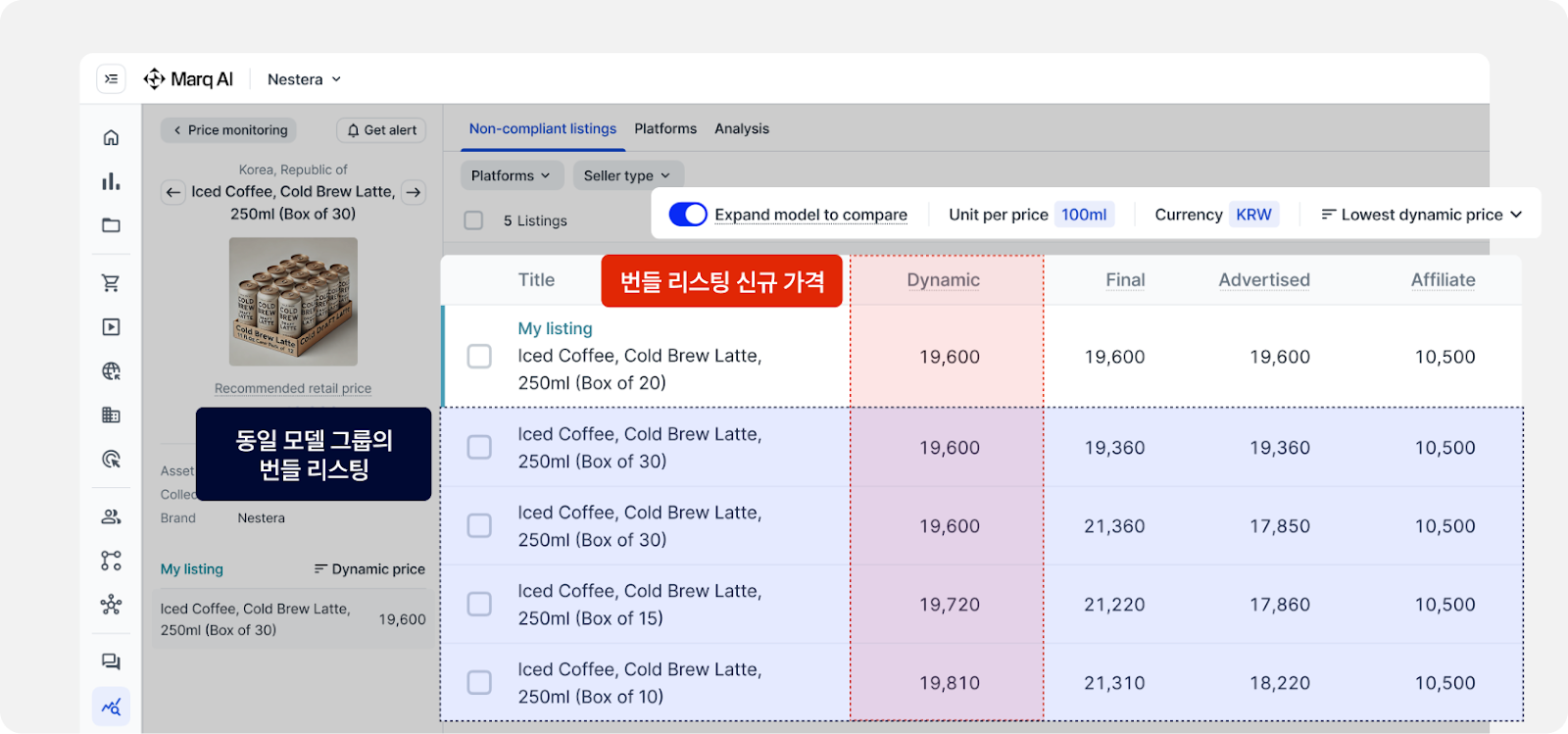The width and height of the screenshot is (1568, 734).
Task: Open the Home icon in sidebar
Action: [x=111, y=137]
